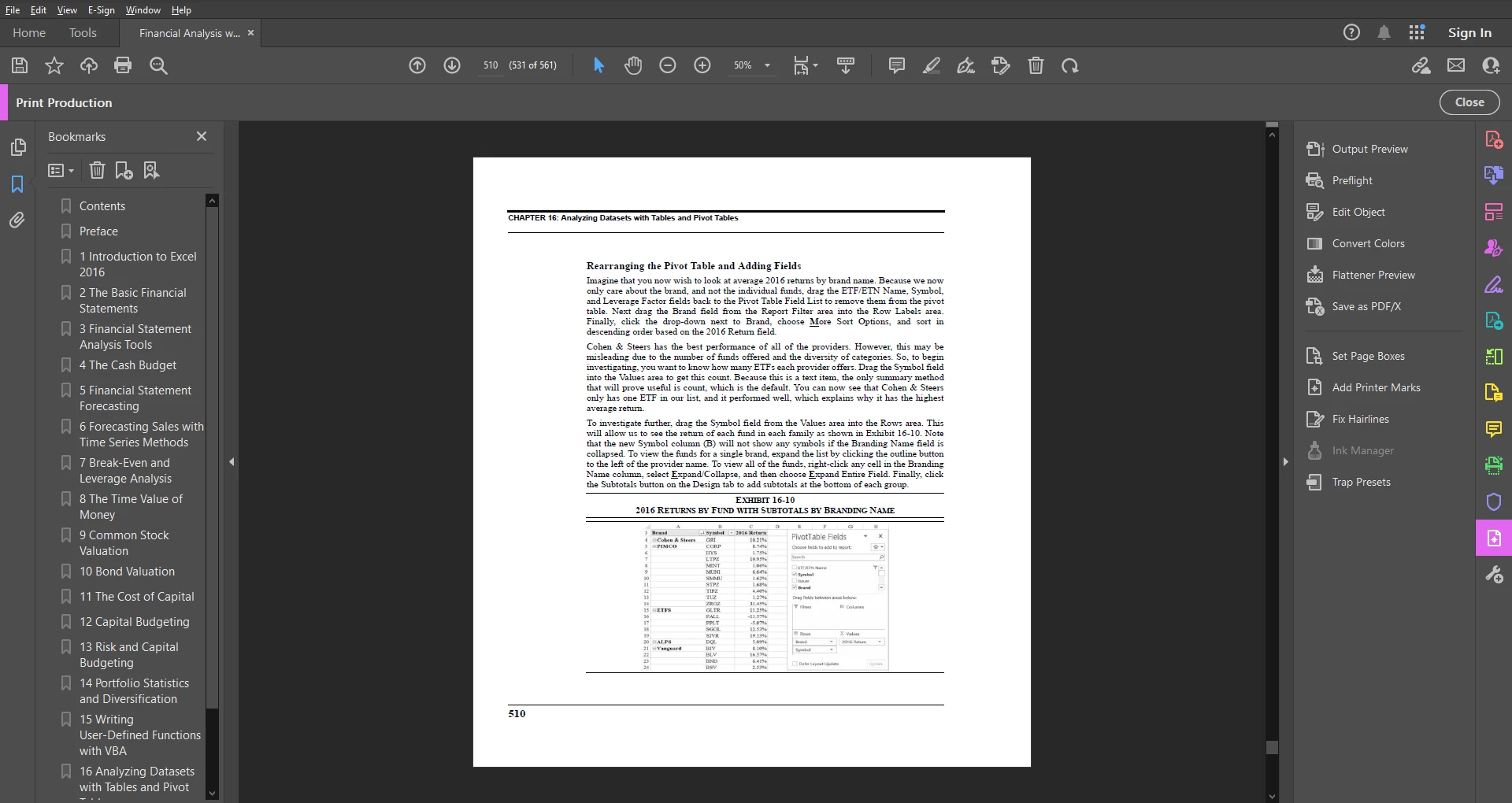Click the document vertical scrollbar thumb
The height and width of the screenshot is (803, 1512).
point(1272,747)
